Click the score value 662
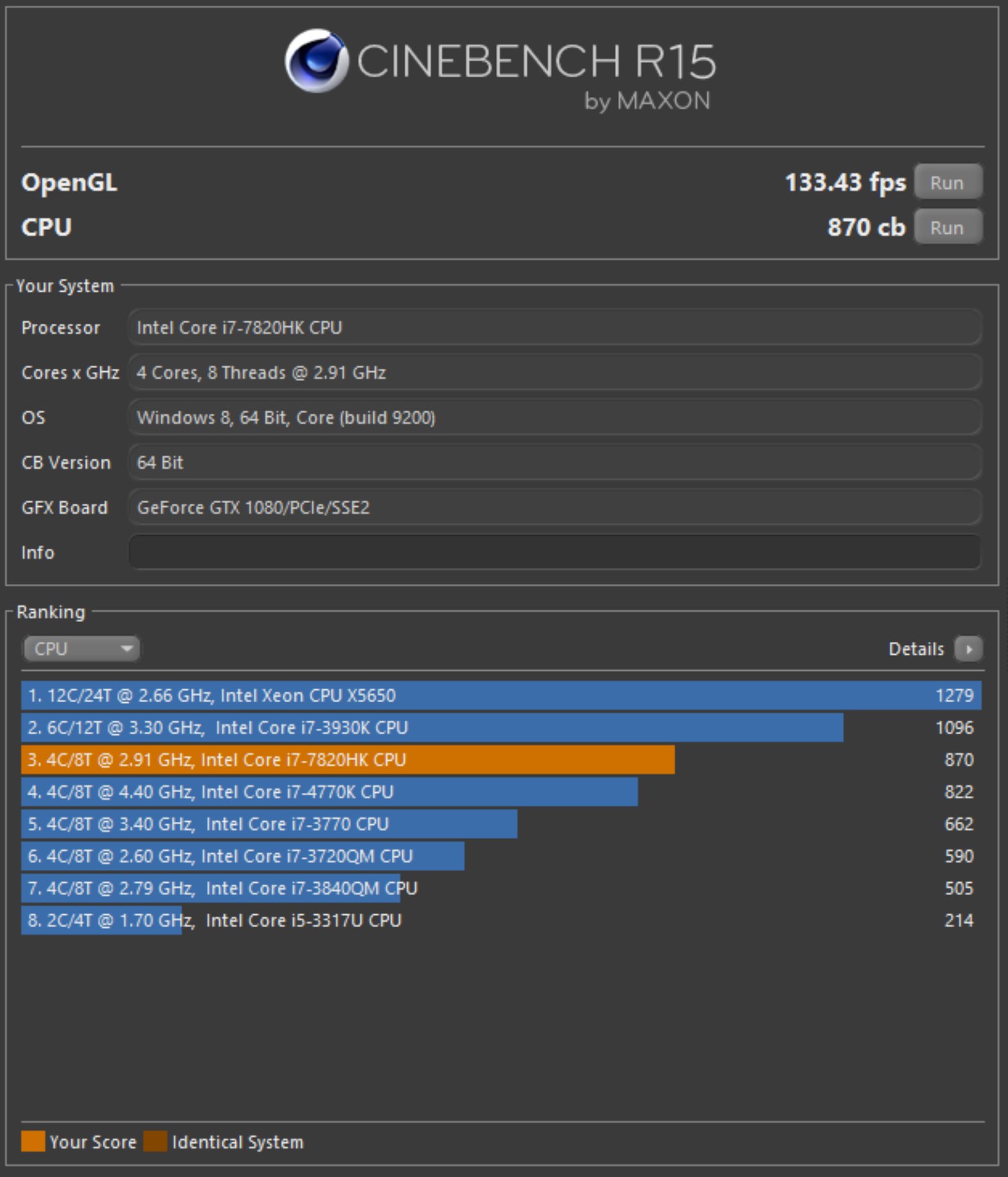The width and height of the screenshot is (1008, 1177). tap(959, 824)
